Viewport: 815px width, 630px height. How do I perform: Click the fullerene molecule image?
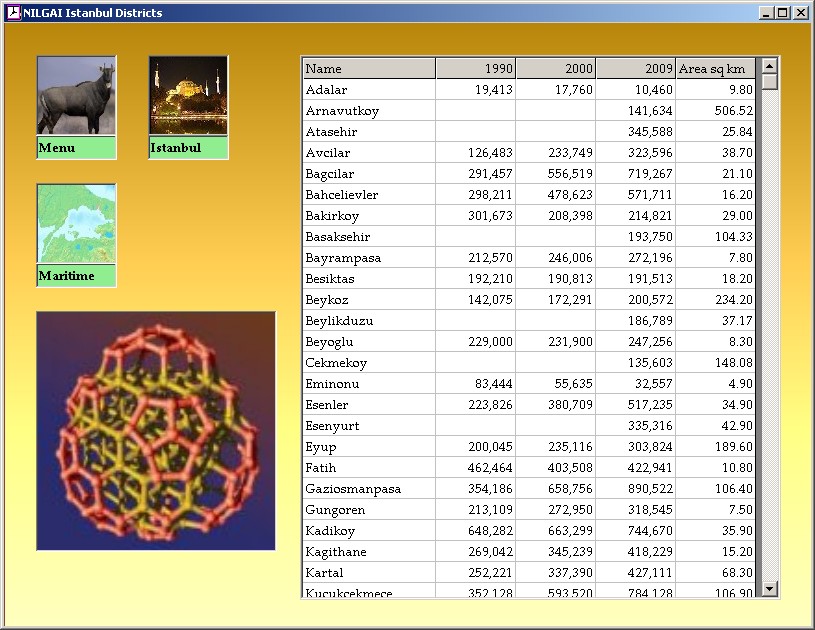tap(156, 431)
